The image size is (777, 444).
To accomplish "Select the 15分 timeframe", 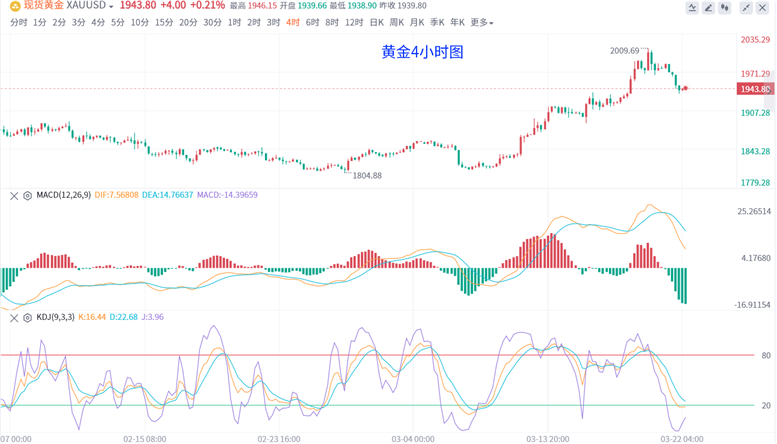I will [x=164, y=22].
